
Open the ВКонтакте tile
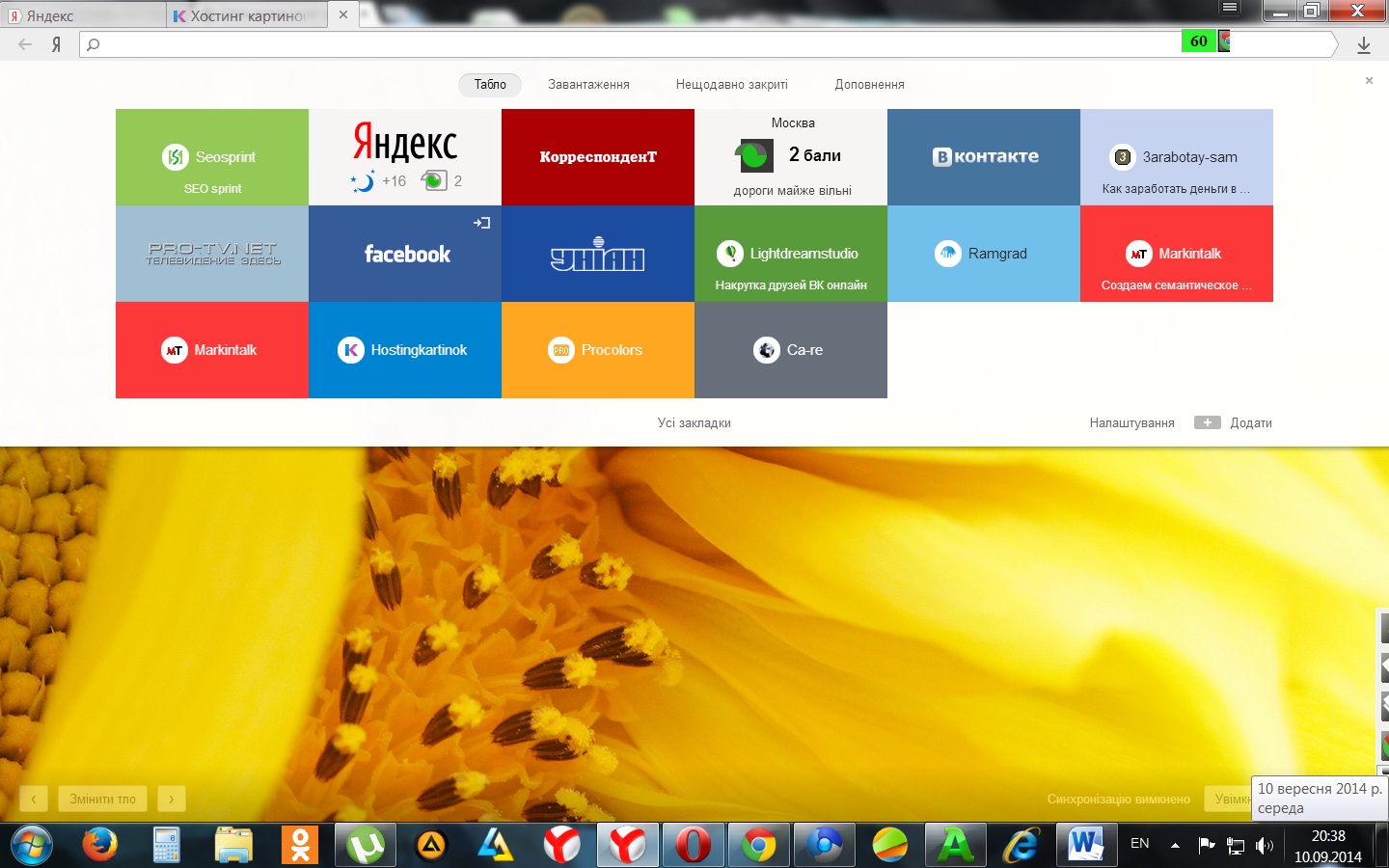click(x=984, y=157)
